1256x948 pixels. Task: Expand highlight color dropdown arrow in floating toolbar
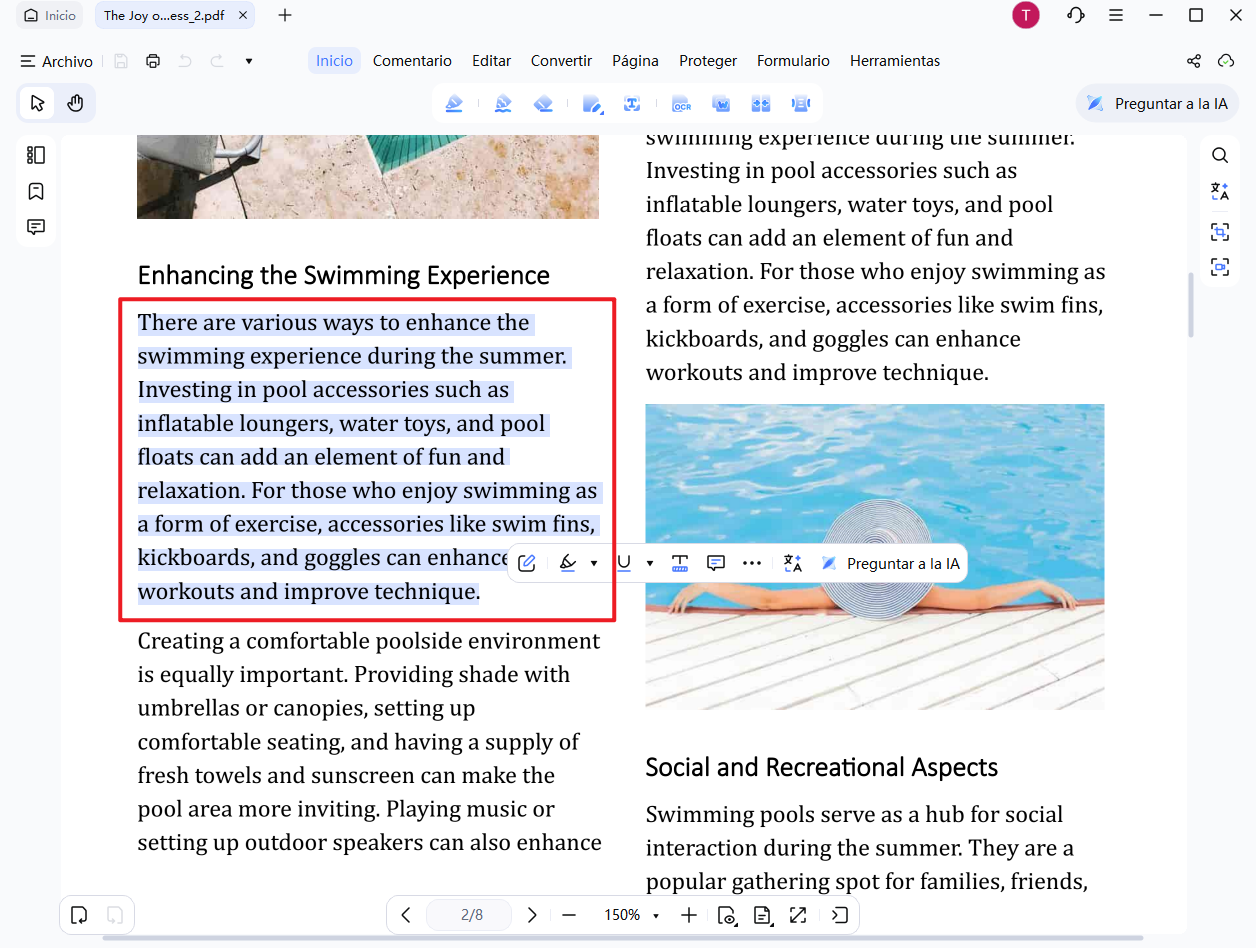(594, 563)
